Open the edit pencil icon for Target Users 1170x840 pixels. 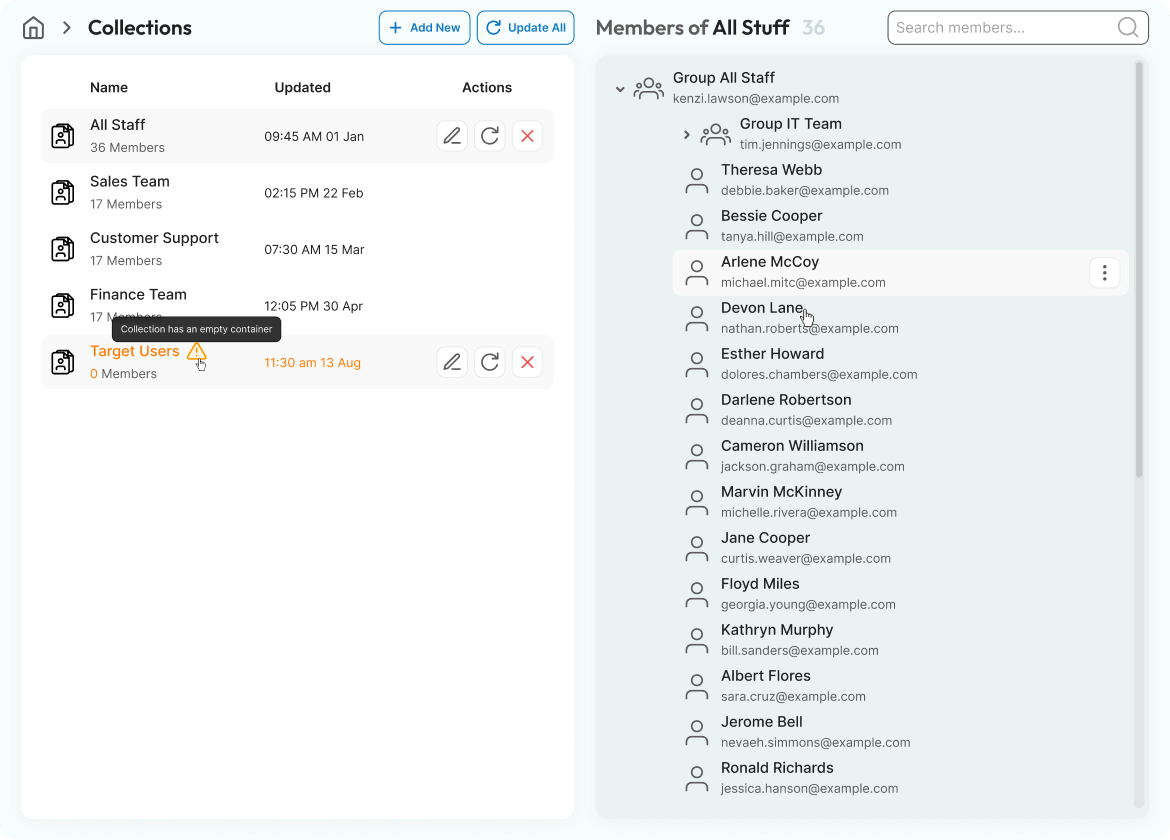coord(452,361)
